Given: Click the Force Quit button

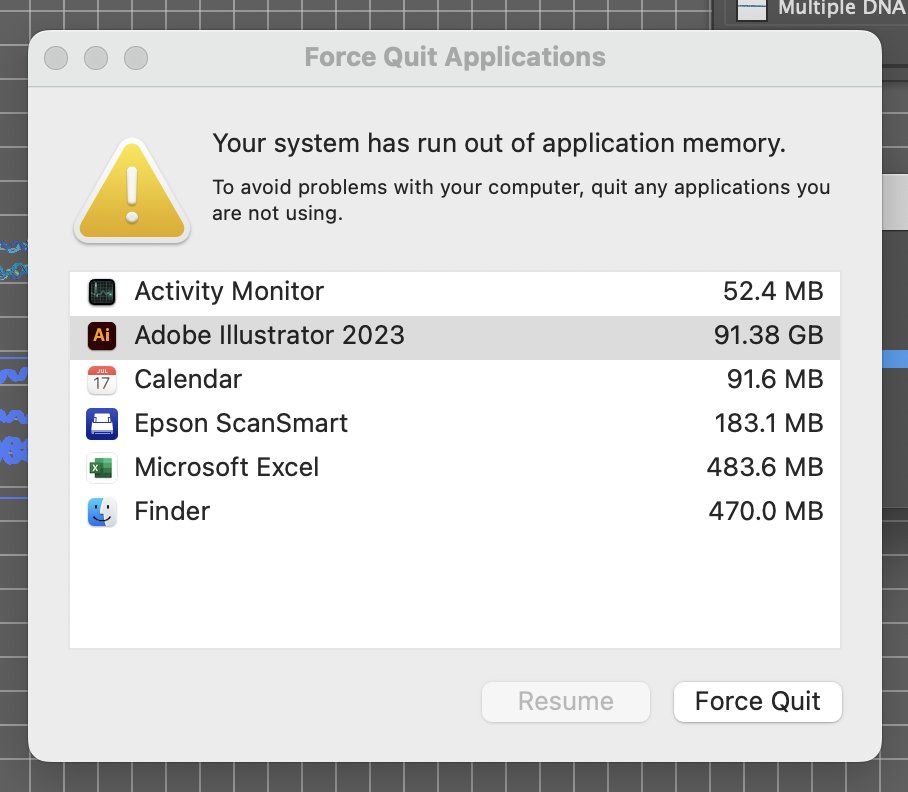Looking at the screenshot, I should tap(757, 702).
